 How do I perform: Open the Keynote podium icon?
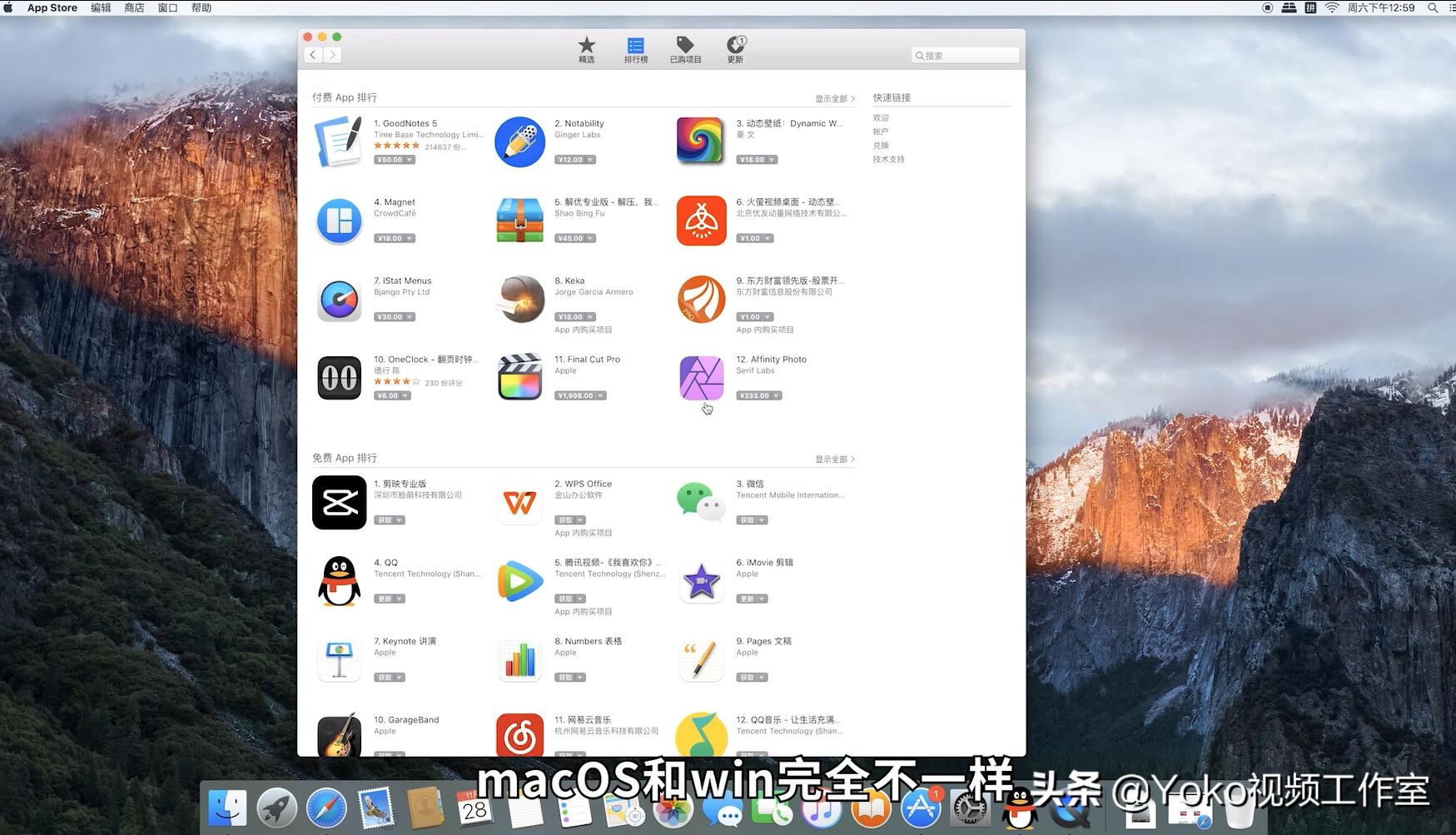coord(339,659)
